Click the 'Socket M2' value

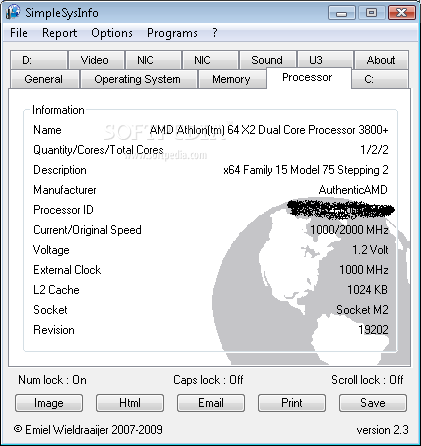362,310
